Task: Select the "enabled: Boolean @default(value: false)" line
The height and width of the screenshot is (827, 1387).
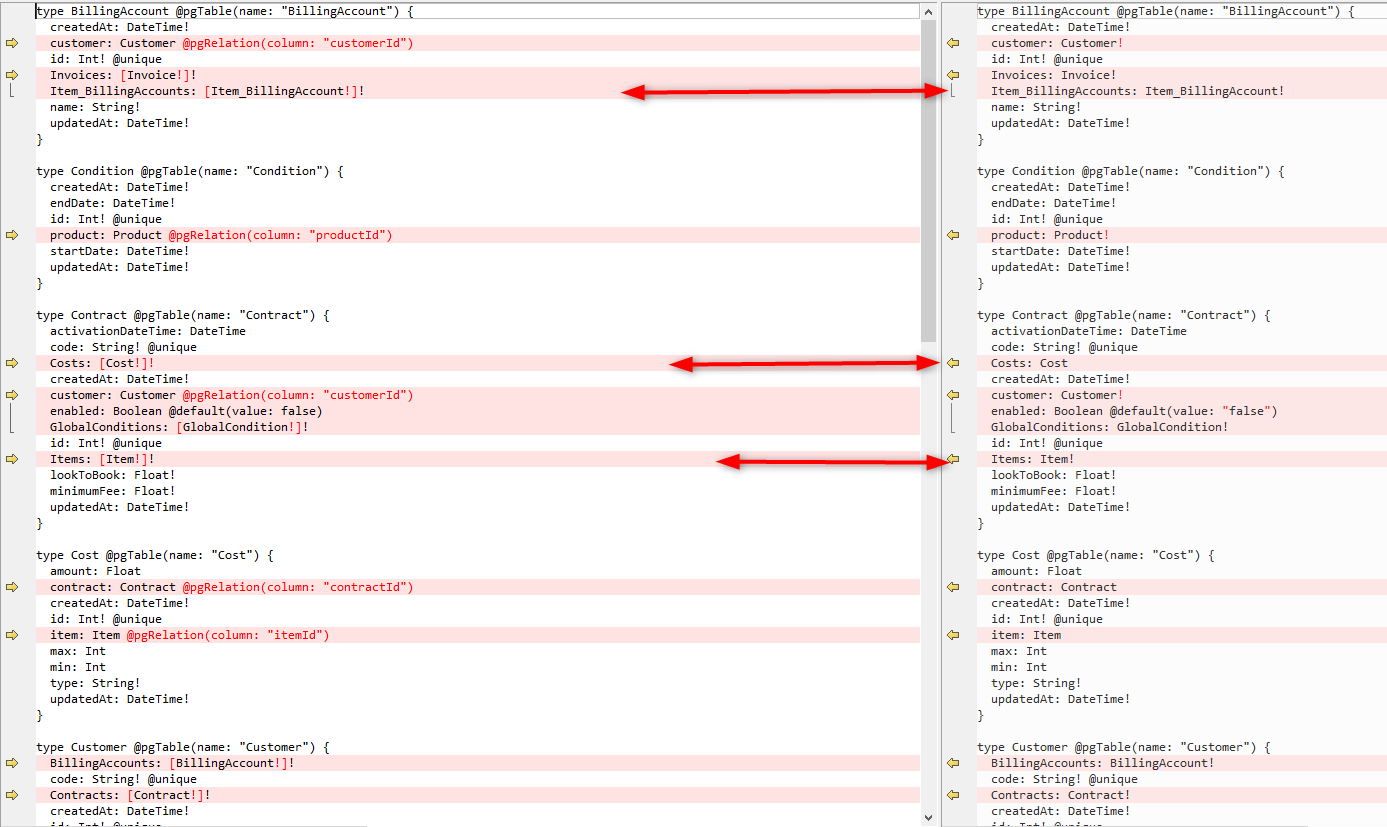Action: coord(200,410)
